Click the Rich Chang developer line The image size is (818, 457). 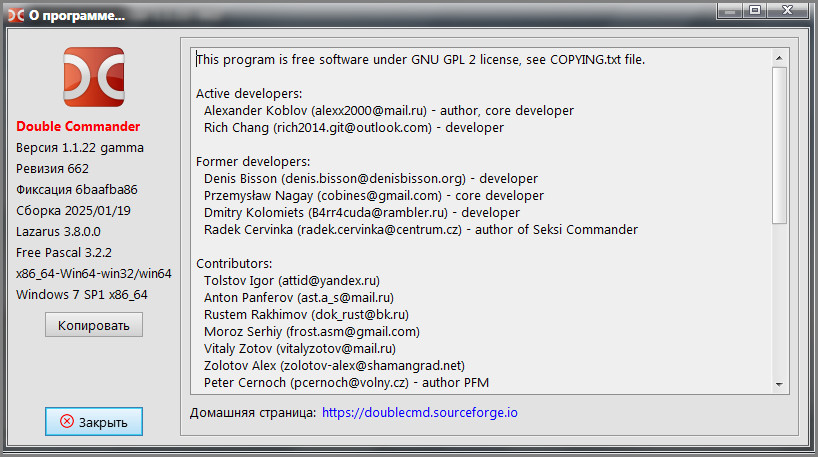point(354,128)
